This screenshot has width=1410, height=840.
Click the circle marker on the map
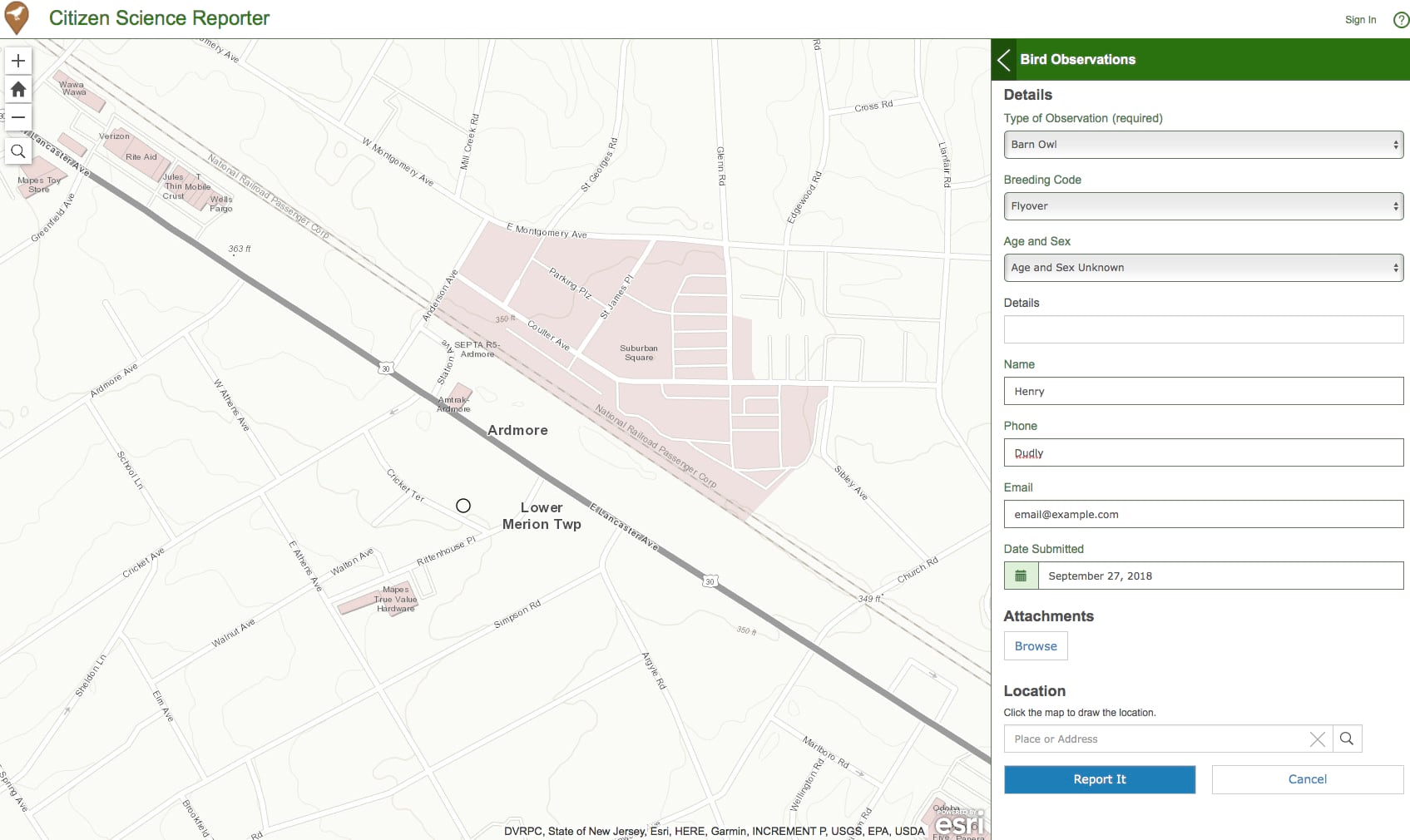tap(463, 506)
